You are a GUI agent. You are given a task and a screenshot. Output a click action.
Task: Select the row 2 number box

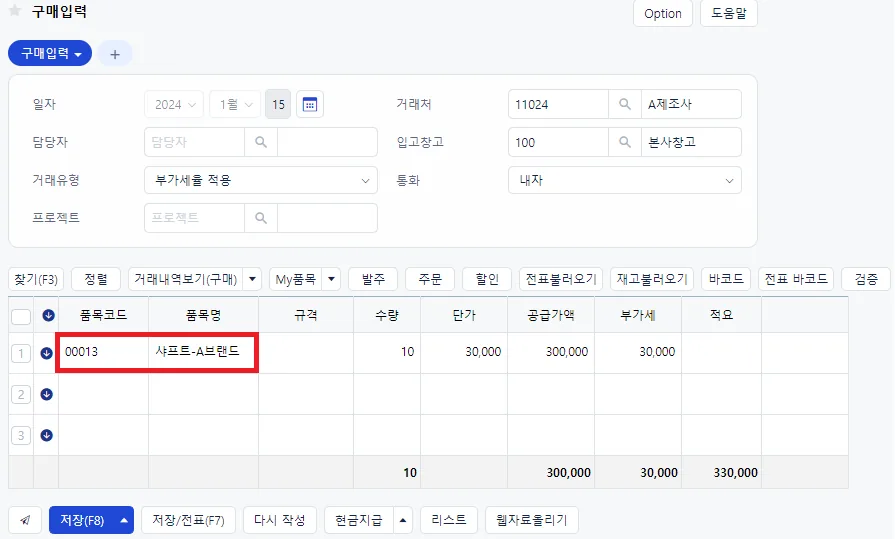click(21, 395)
